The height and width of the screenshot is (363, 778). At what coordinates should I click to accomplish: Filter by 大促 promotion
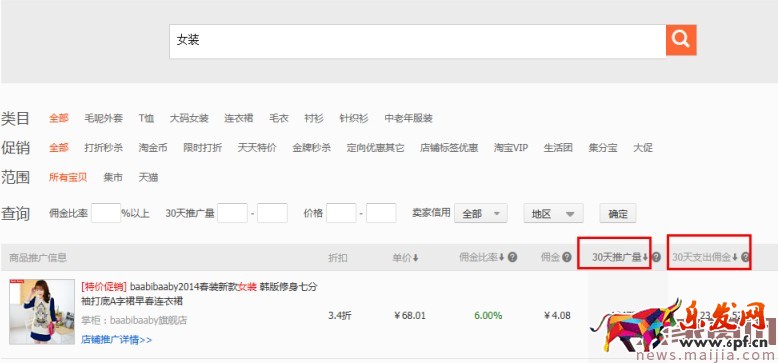pyautogui.click(x=643, y=147)
